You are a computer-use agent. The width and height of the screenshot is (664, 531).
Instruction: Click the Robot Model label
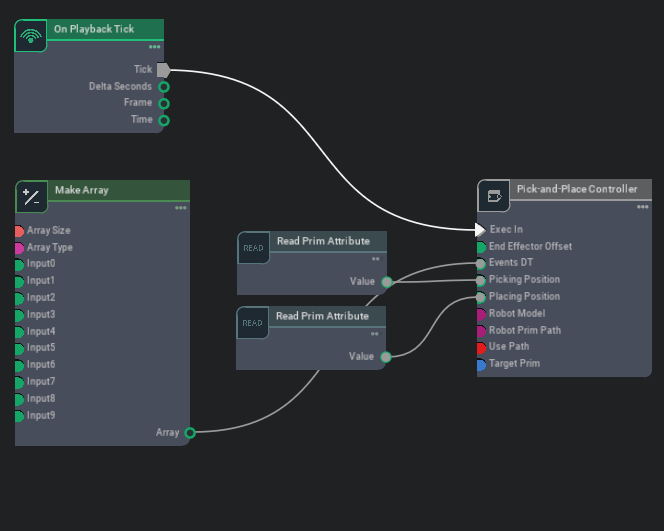[x=517, y=313]
